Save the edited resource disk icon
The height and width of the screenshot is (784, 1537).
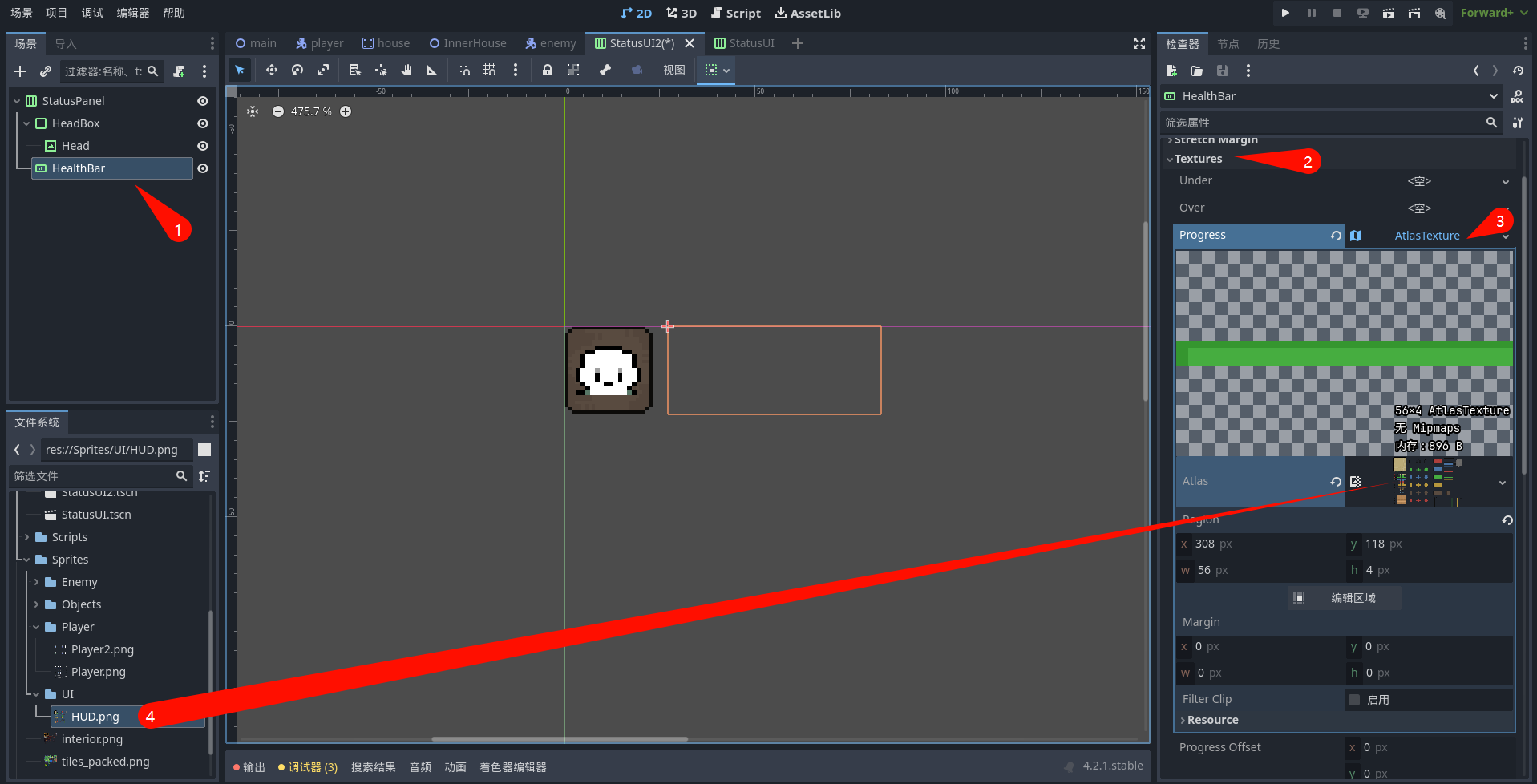pos(1223,71)
